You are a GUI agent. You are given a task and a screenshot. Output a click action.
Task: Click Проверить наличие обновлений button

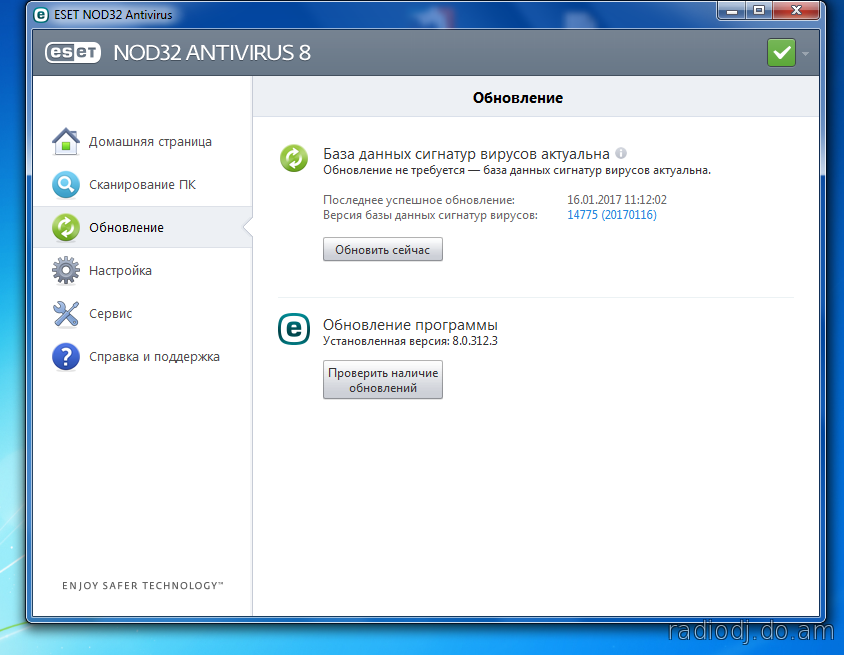[383, 380]
